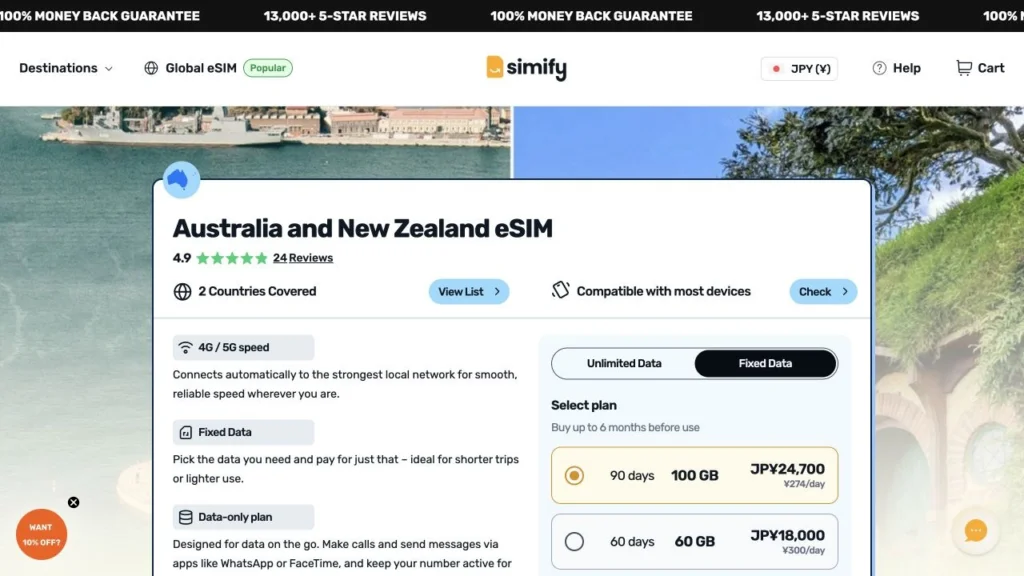
Task: Click the Data-only plan label
Action: pos(235,517)
